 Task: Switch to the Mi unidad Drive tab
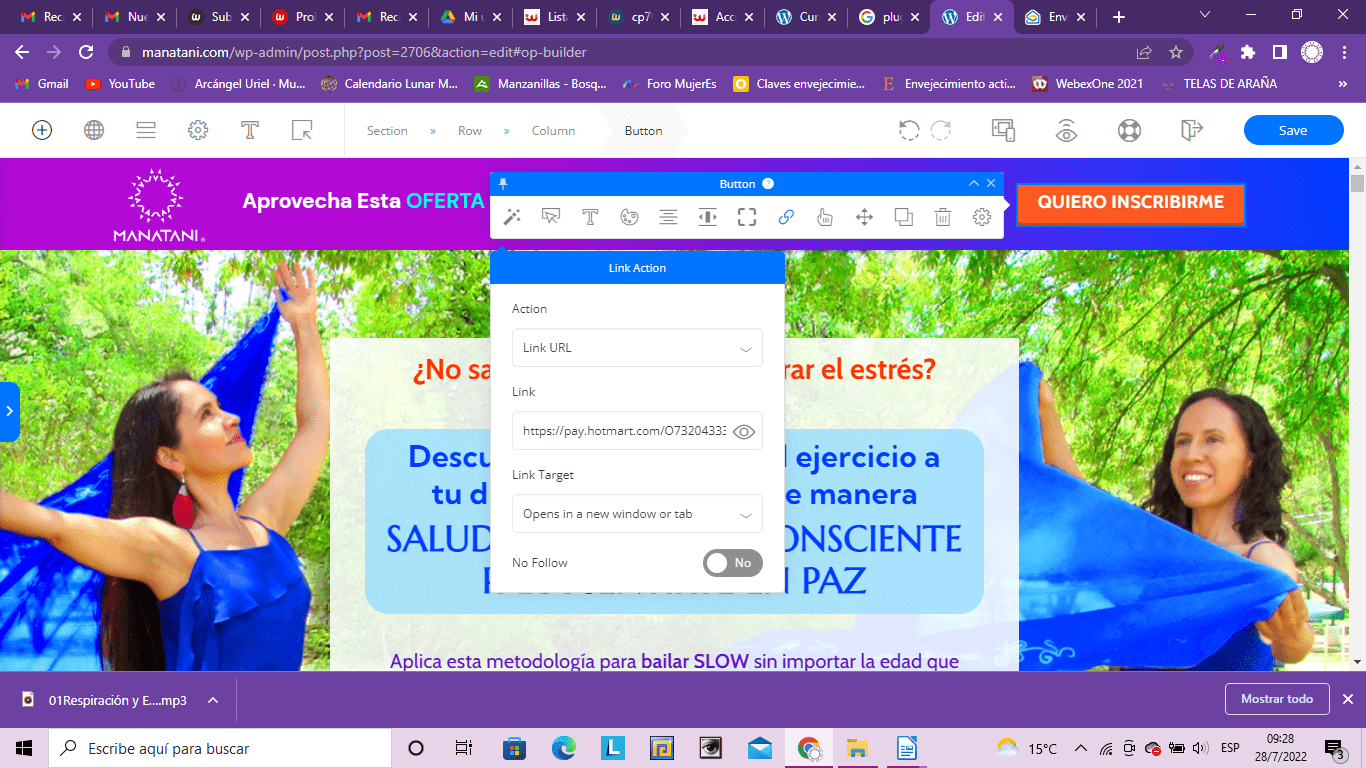(471, 17)
